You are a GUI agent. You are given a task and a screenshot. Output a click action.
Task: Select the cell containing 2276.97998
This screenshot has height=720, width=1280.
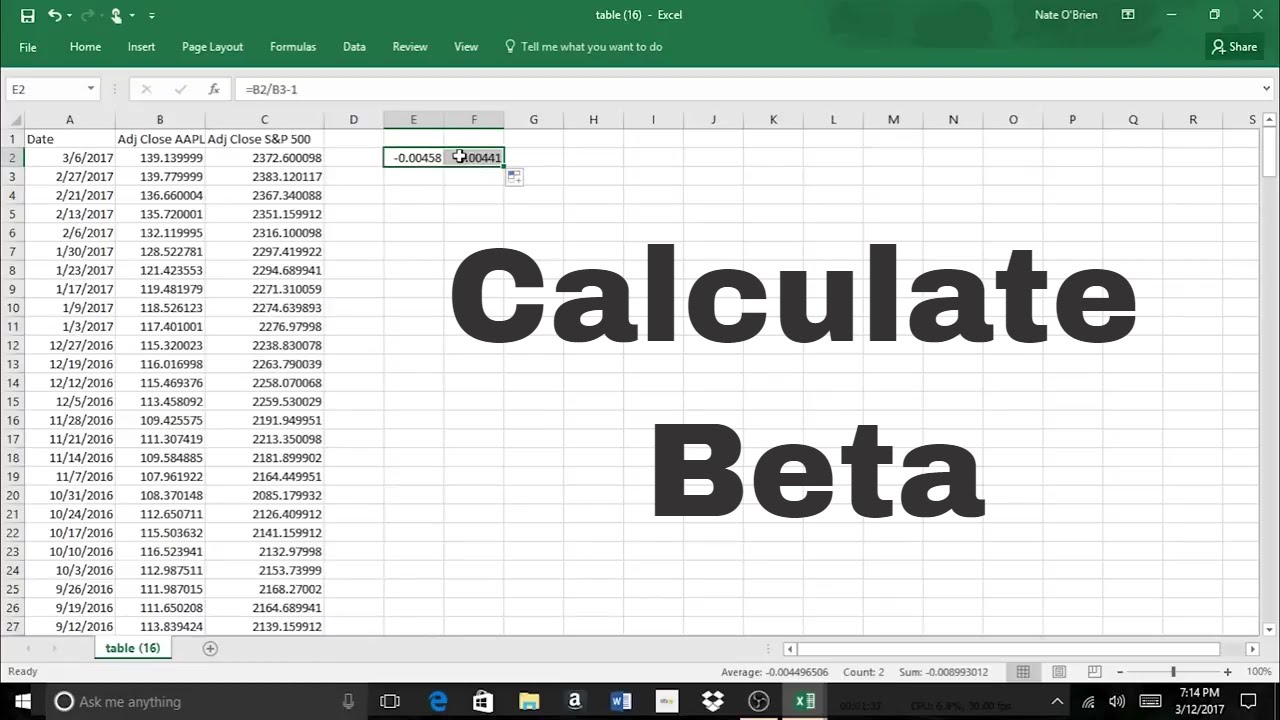pos(264,326)
